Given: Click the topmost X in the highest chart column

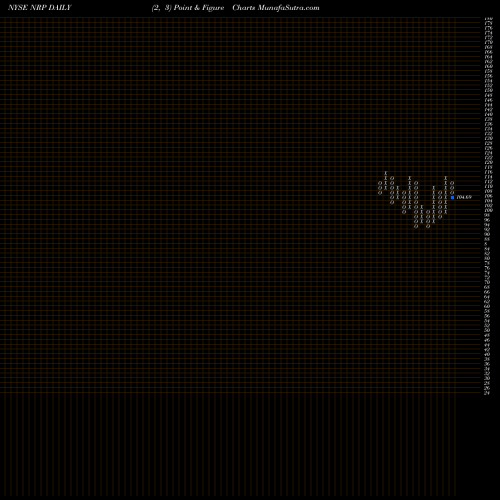Looking at the screenshot, I should tap(386, 173).
